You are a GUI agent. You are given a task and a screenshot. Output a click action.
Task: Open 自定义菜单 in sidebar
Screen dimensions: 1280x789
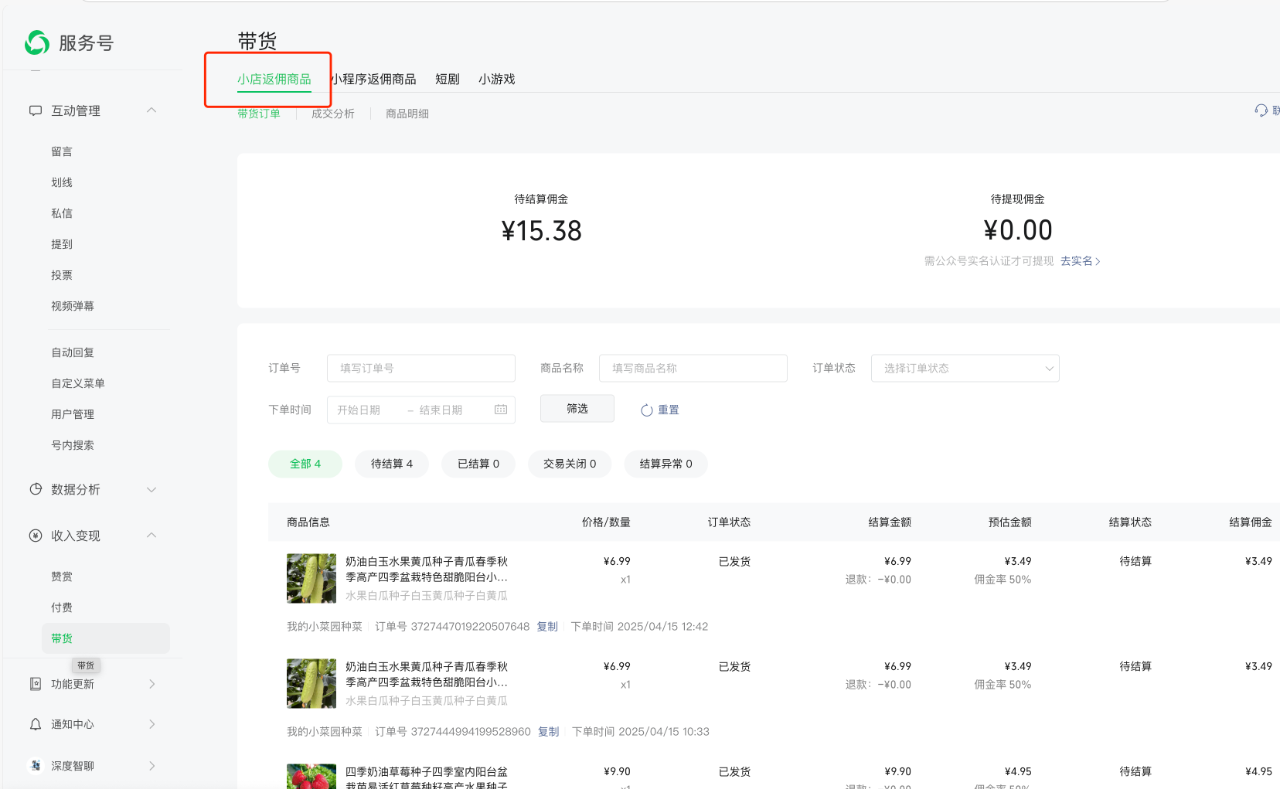click(78, 384)
